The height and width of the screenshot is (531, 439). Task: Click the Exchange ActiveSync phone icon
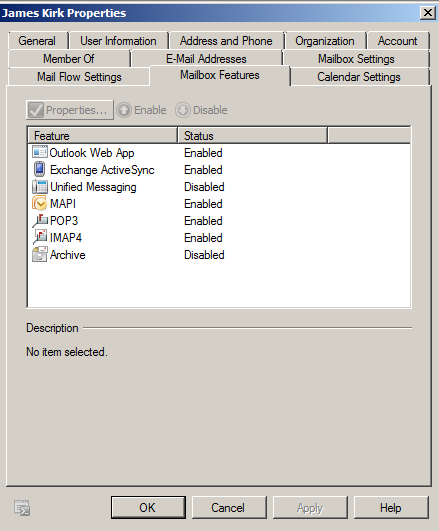[40, 169]
